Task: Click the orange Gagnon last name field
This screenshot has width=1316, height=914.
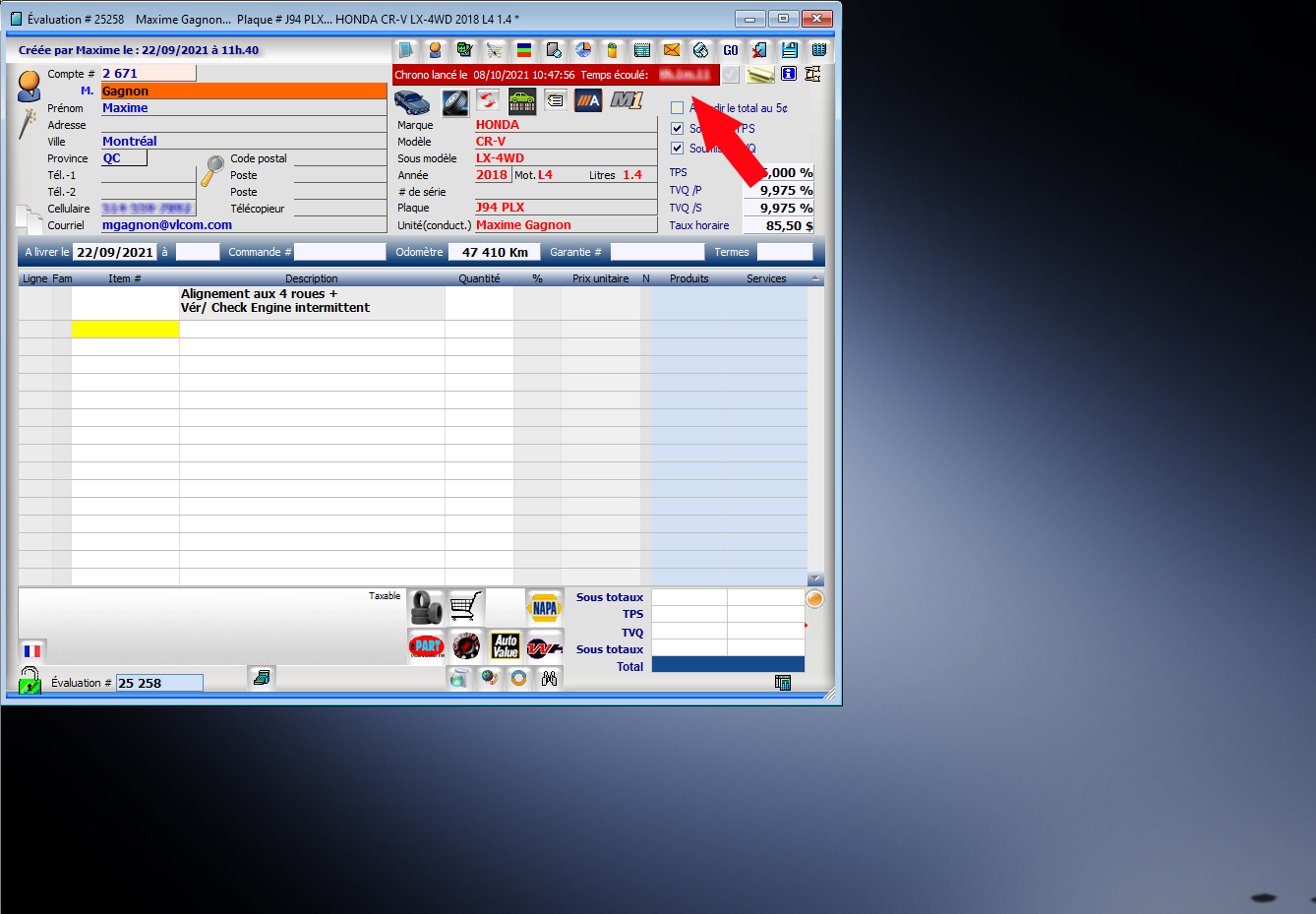Action: click(244, 91)
